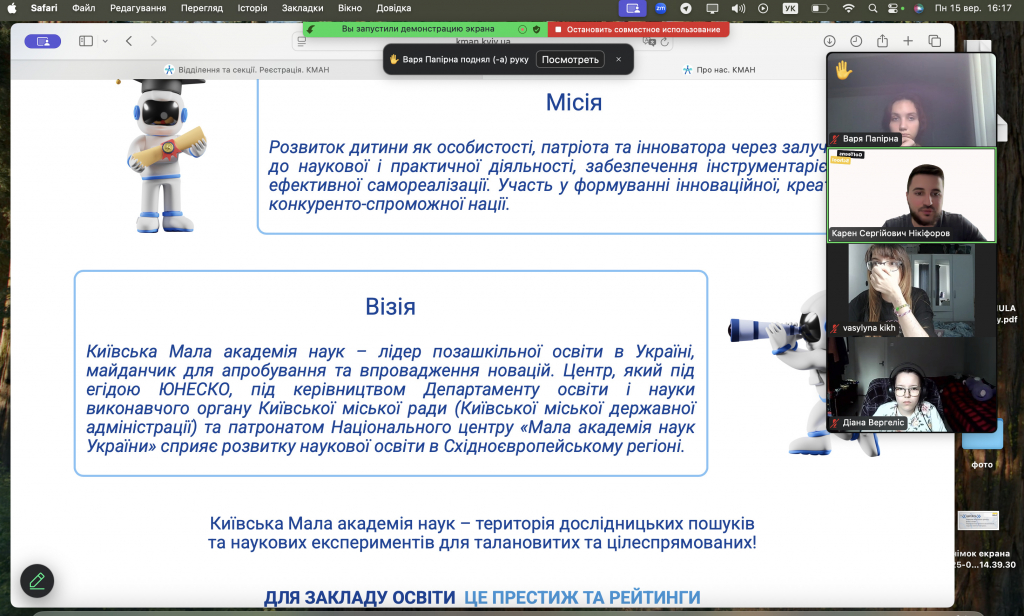Click the purple screen-share button in Safari toolbar
This screenshot has height=616, width=1024.
point(42,41)
